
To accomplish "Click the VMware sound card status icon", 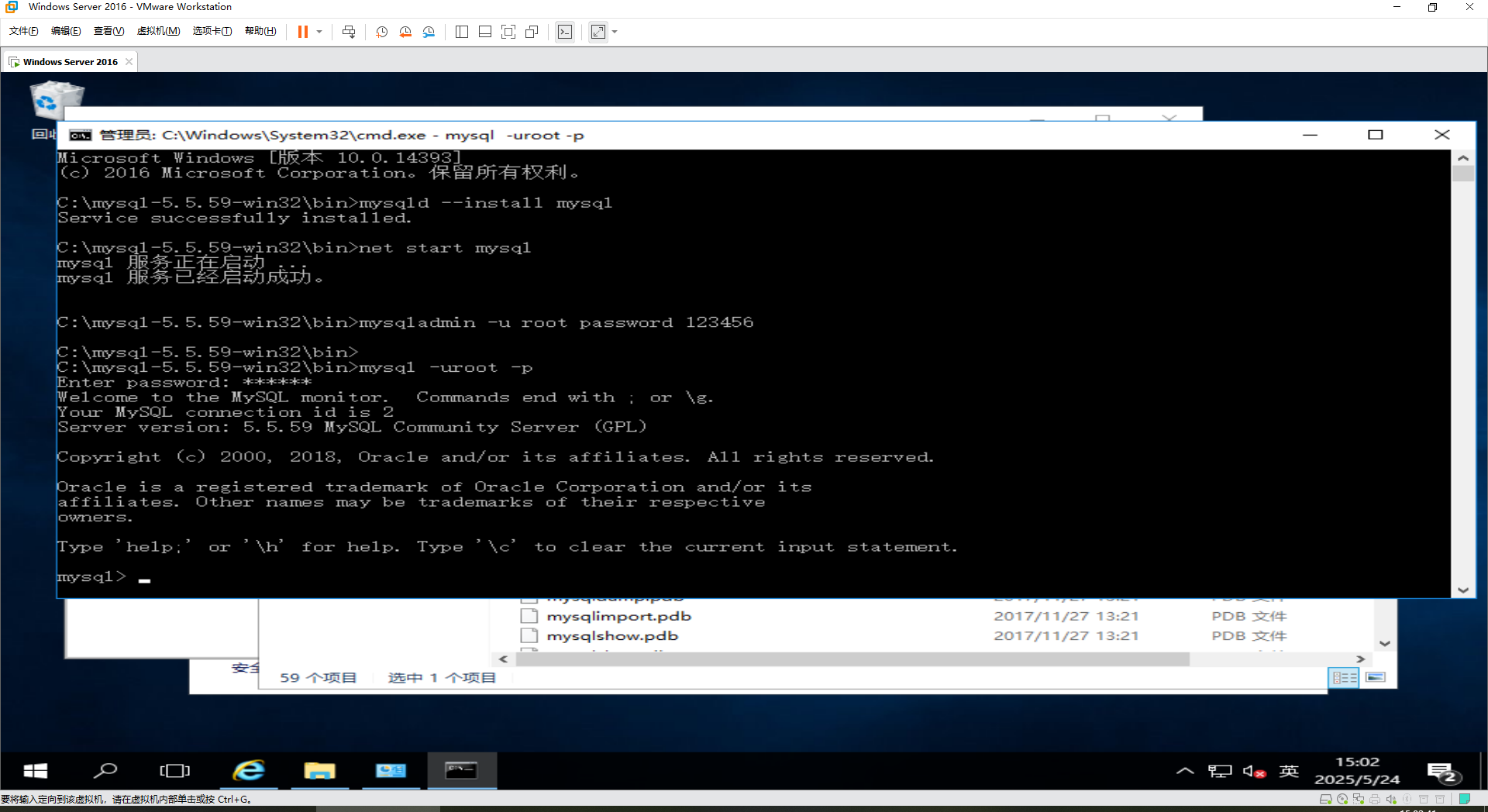I will (1391, 799).
